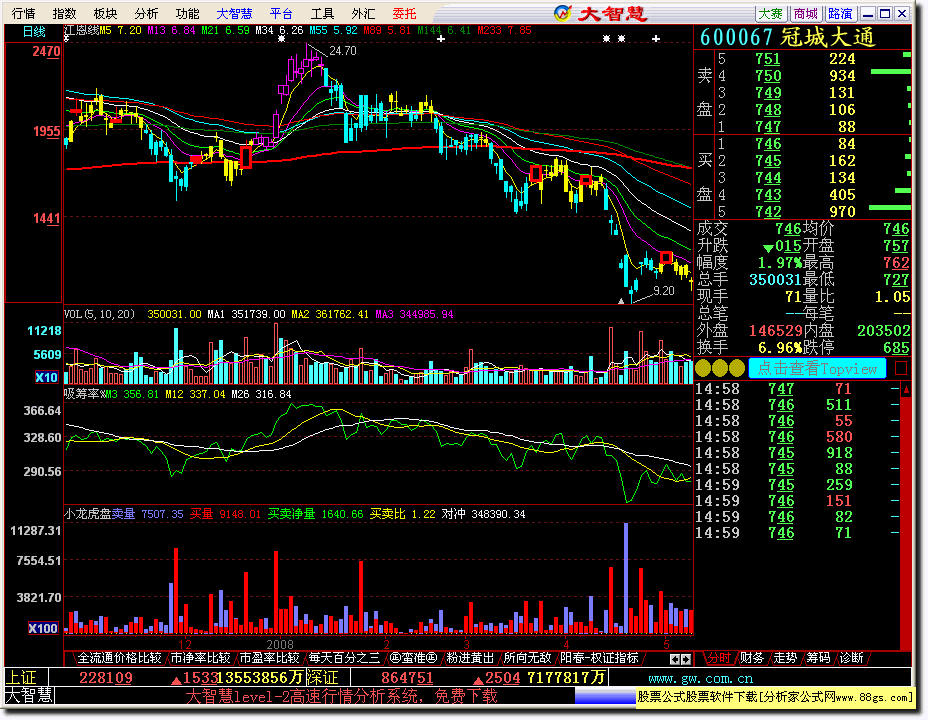Viewport: 928px width, 720px height.
Task: Select the 粉进黄出 indicator tab
Action: 470,657
